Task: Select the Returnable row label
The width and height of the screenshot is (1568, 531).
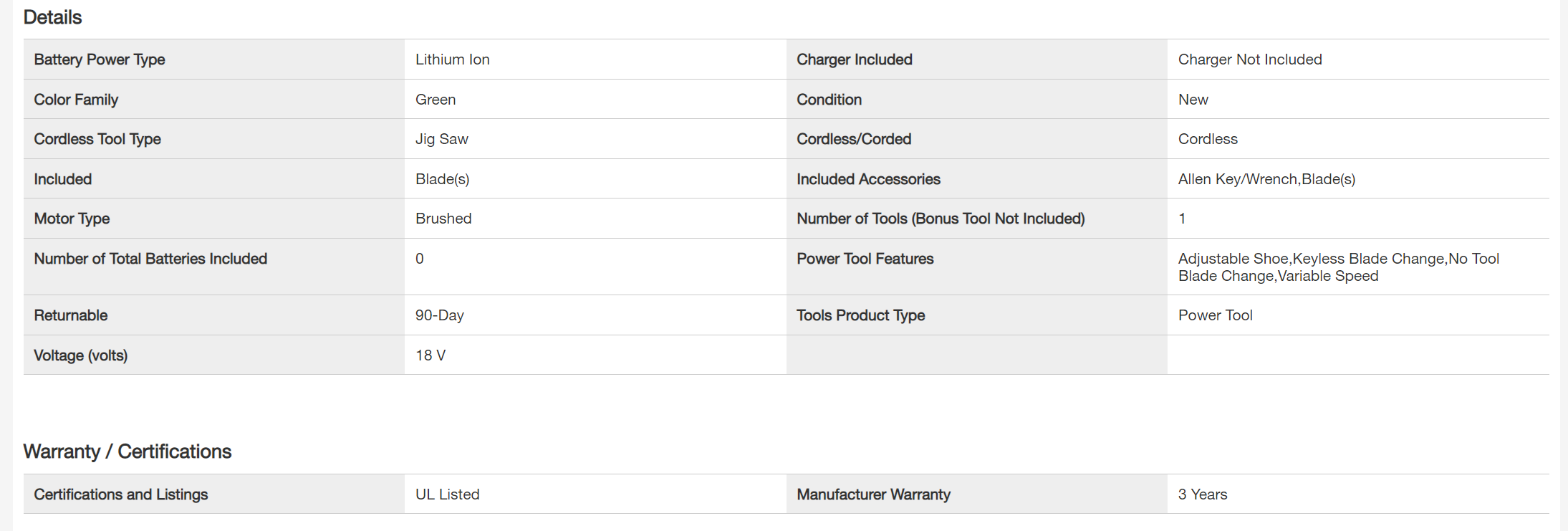Action: click(71, 315)
